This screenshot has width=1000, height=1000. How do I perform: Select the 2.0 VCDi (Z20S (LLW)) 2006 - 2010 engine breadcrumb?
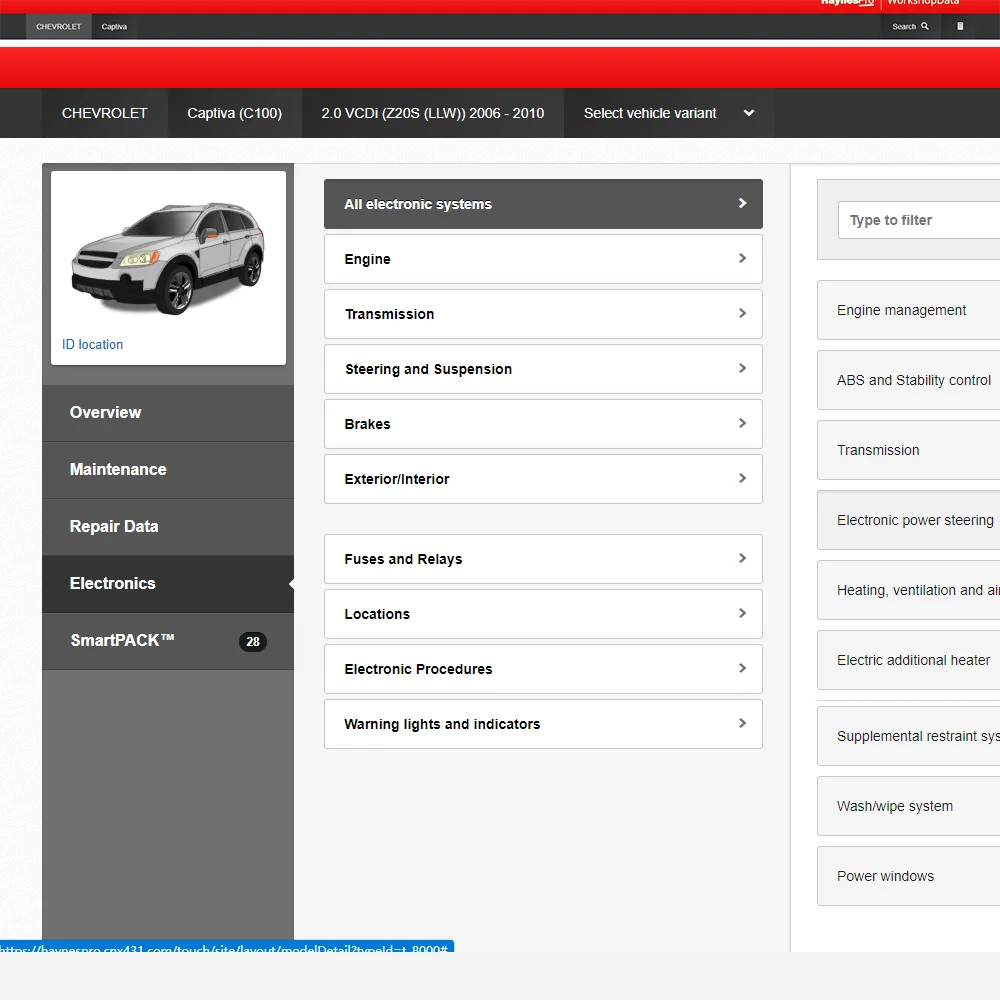[x=432, y=113]
